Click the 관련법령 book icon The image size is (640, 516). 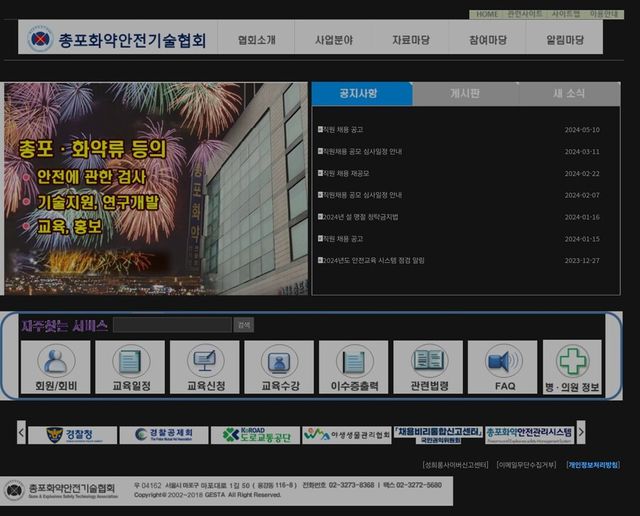(428, 367)
